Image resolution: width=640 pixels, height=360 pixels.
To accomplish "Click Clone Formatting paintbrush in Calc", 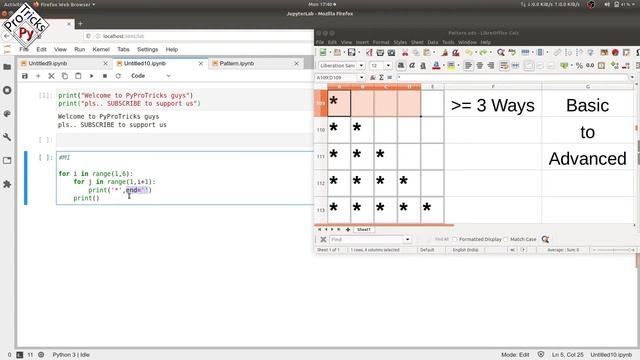I will coord(444,52).
